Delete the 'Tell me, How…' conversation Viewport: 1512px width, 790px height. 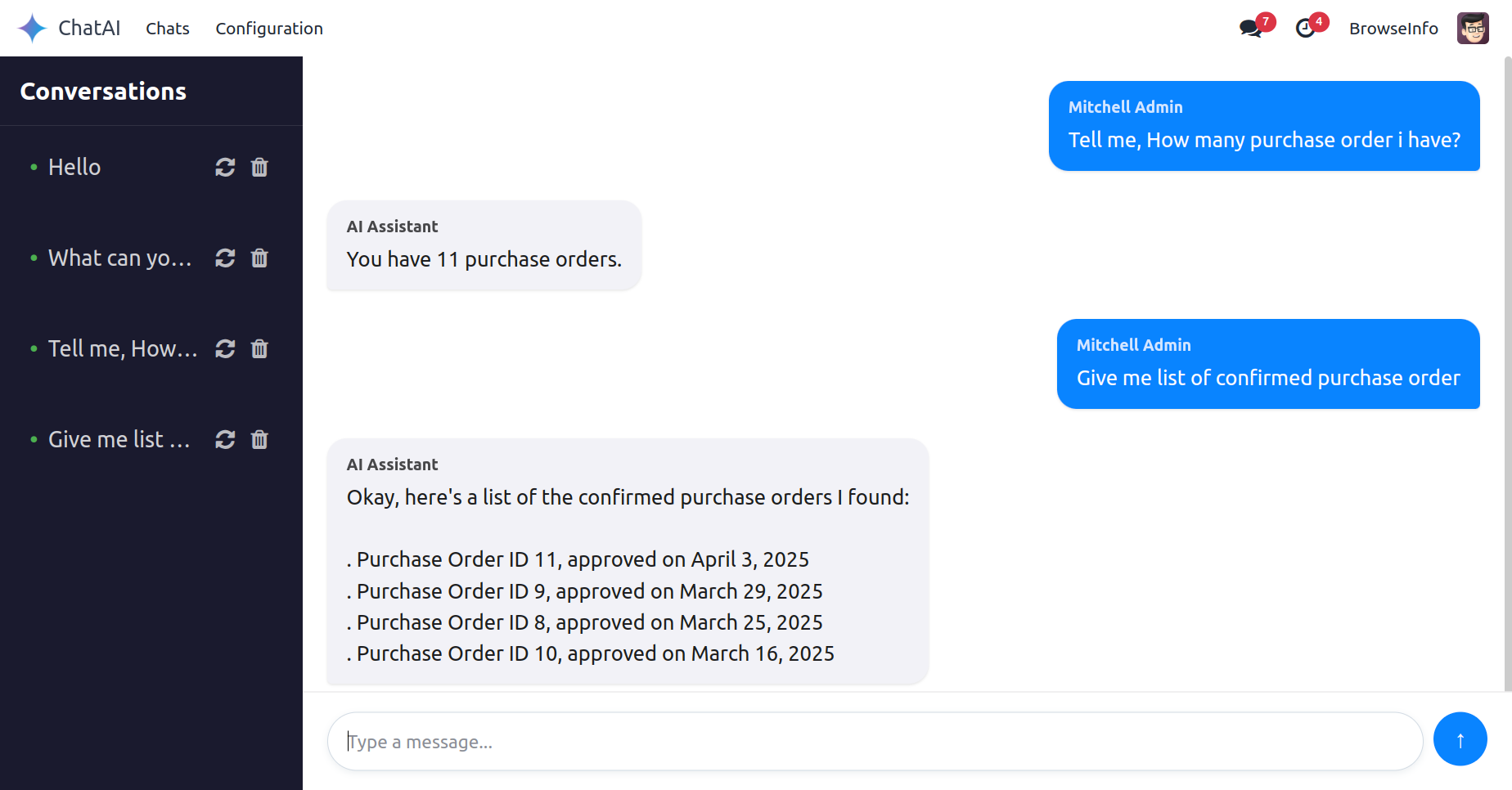click(259, 349)
